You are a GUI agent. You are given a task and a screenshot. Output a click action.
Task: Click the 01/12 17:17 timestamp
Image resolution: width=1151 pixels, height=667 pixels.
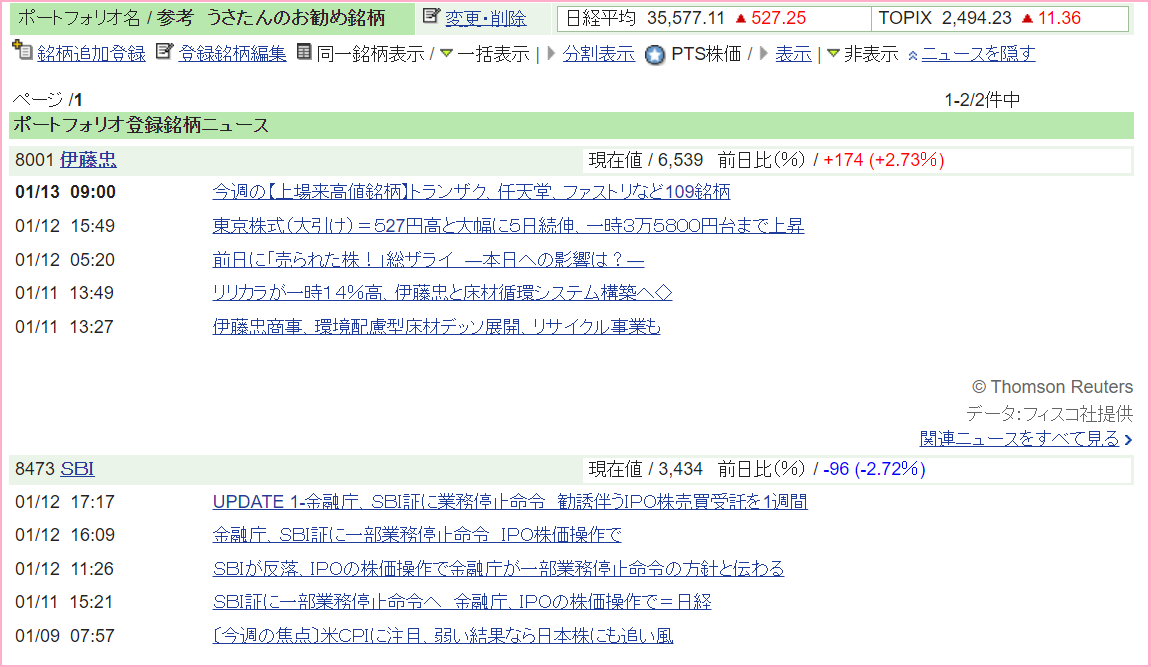pos(65,502)
